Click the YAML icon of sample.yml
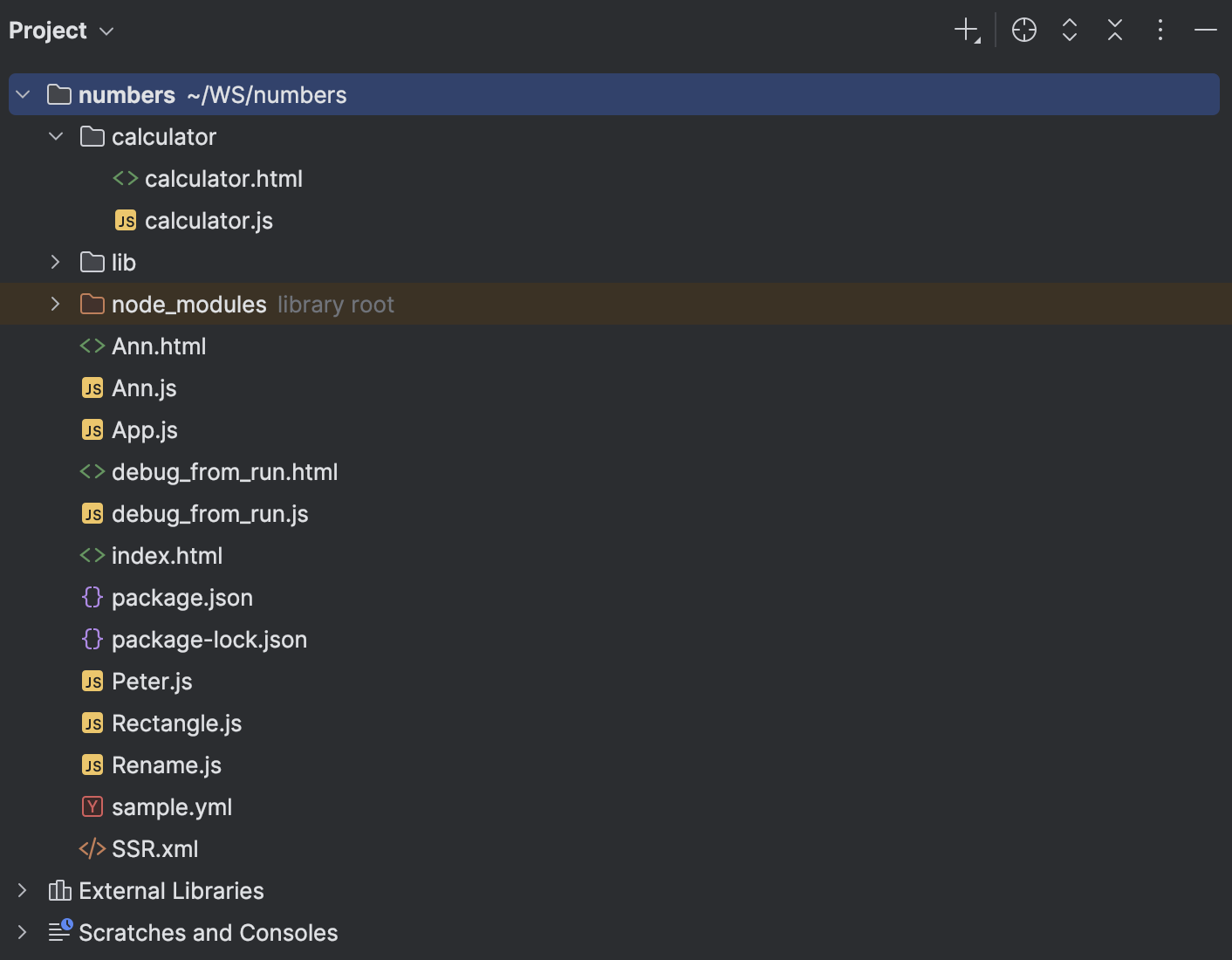This screenshot has height=960, width=1232. (x=92, y=806)
